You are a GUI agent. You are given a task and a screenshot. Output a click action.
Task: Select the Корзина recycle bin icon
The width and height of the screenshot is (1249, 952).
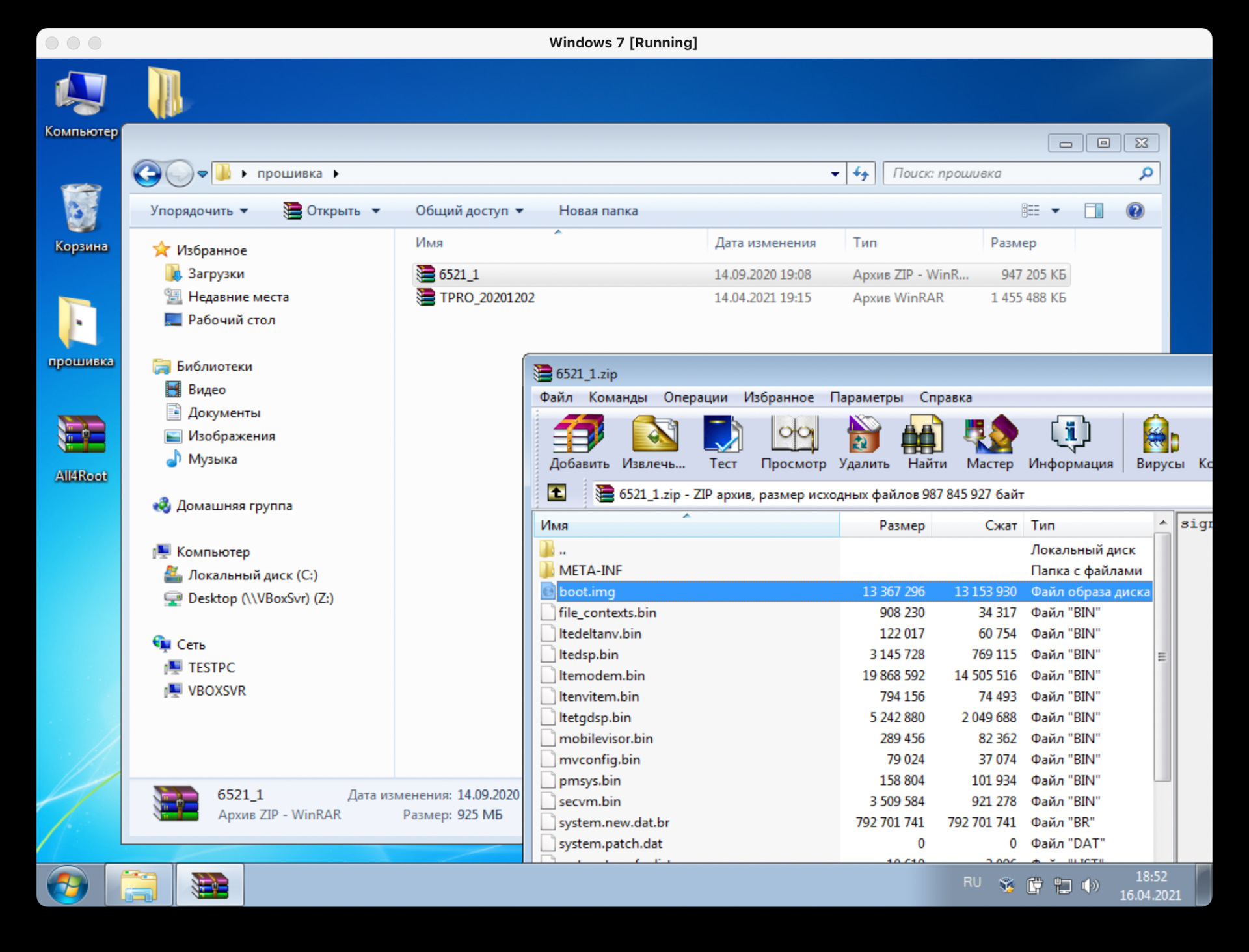point(81,218)
